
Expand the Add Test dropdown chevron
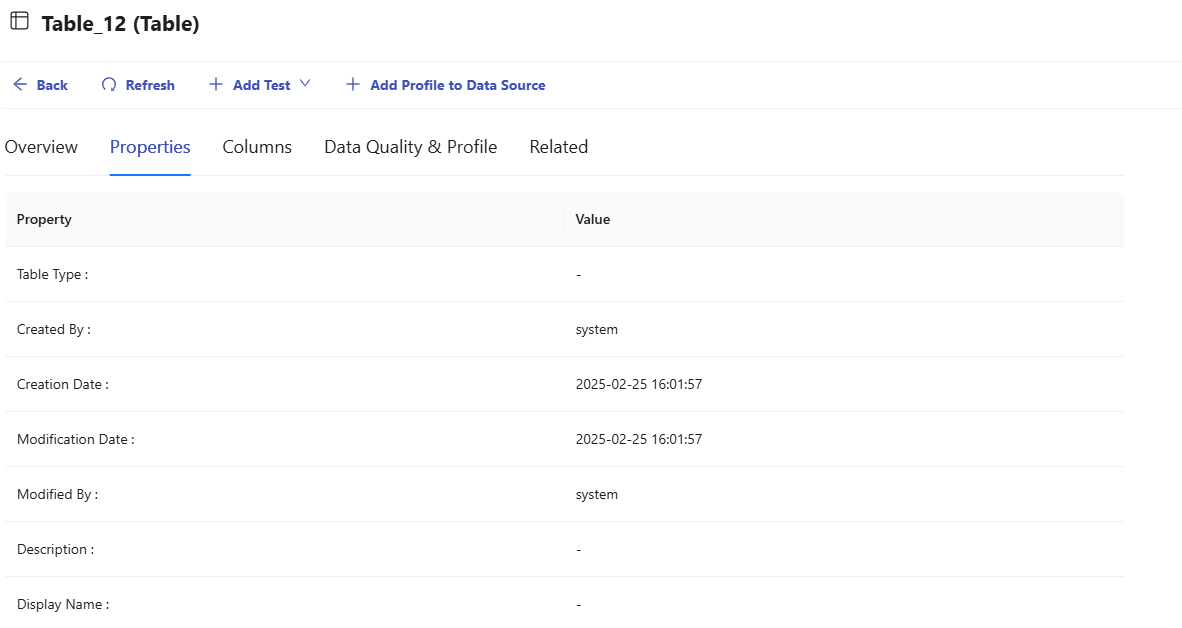305,84
